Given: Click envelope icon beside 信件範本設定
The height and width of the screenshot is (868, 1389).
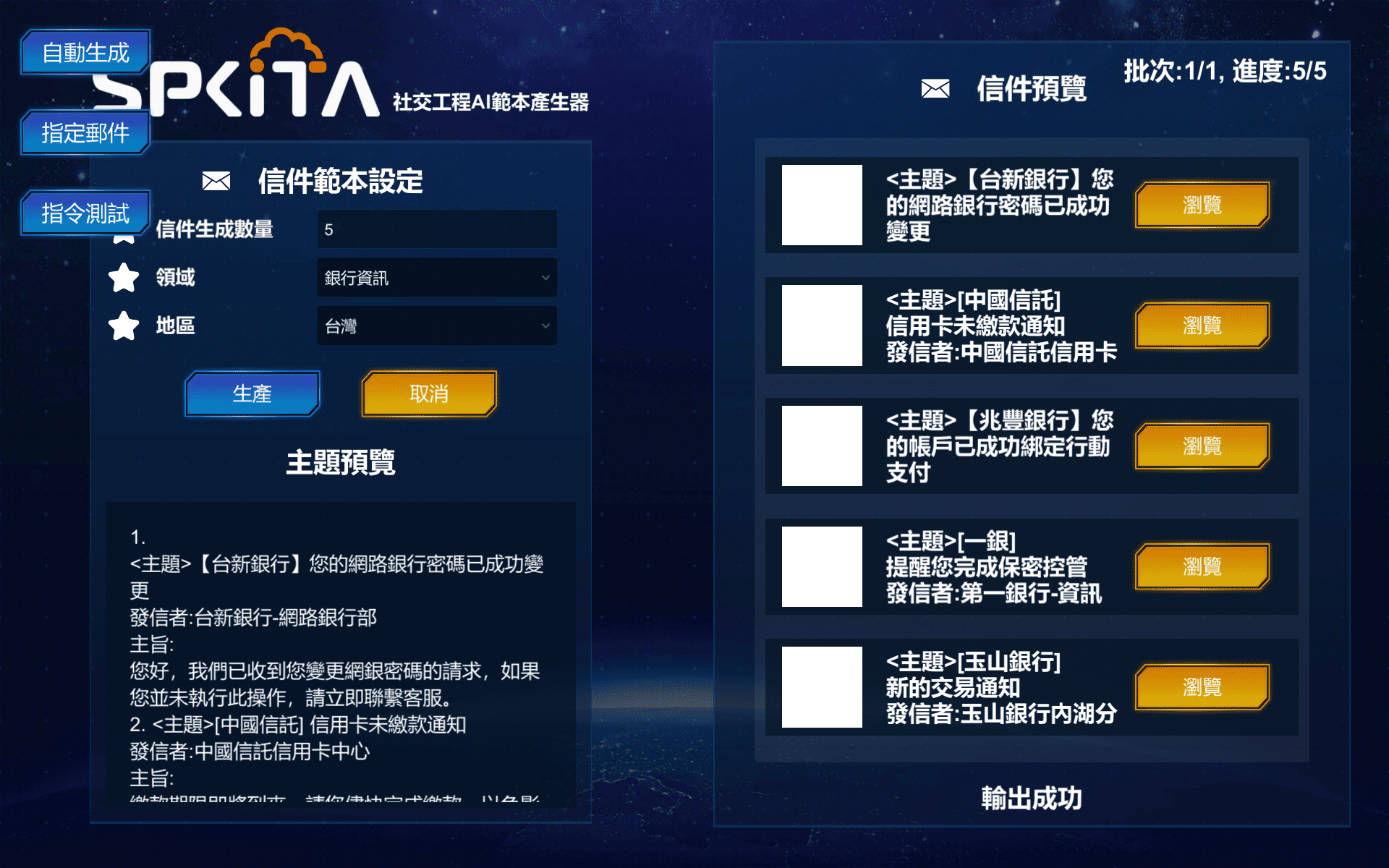Looking at the screenshot, I should pos(216,181).
